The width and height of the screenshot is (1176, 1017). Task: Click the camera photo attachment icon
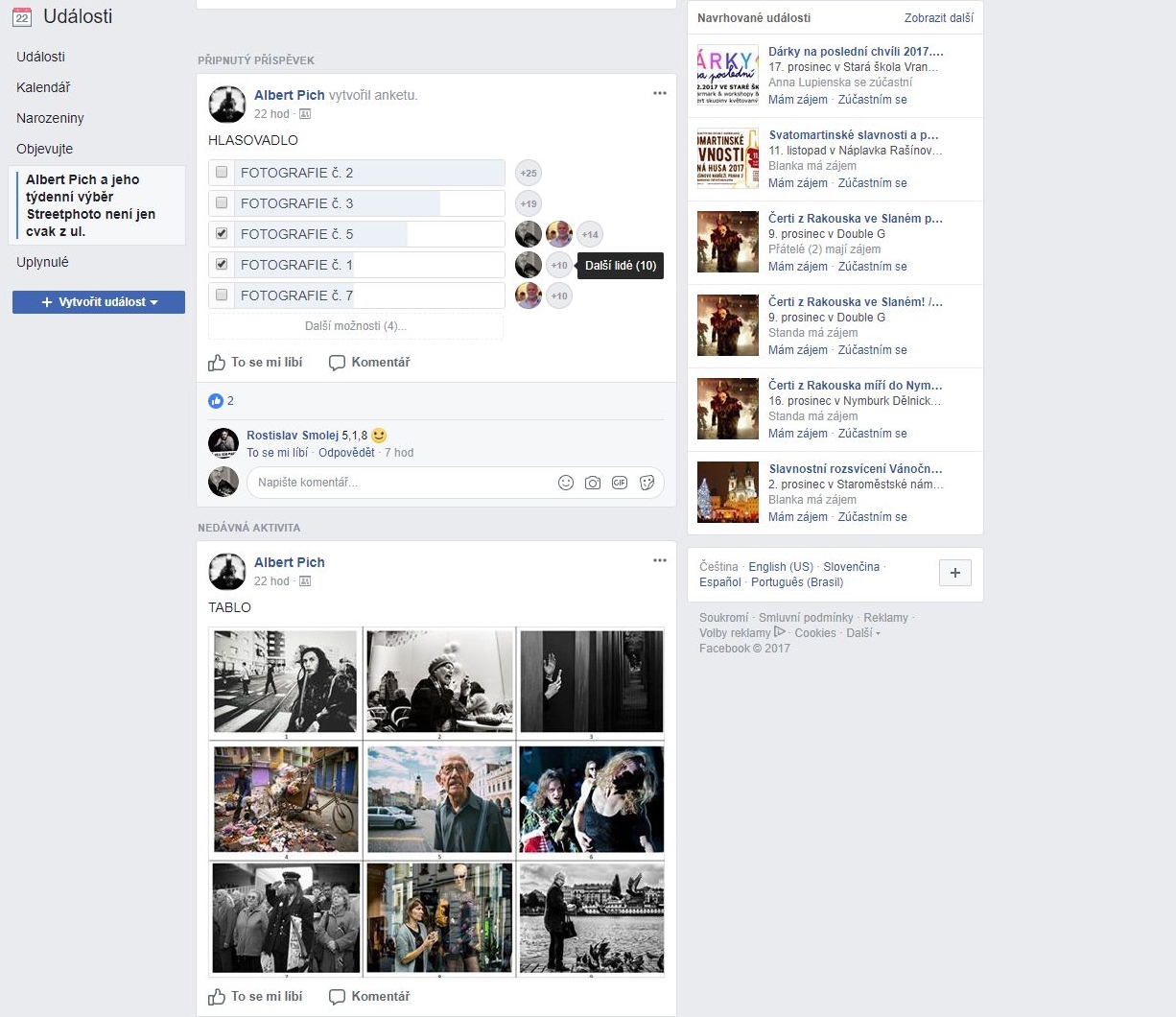pos(593,483)
